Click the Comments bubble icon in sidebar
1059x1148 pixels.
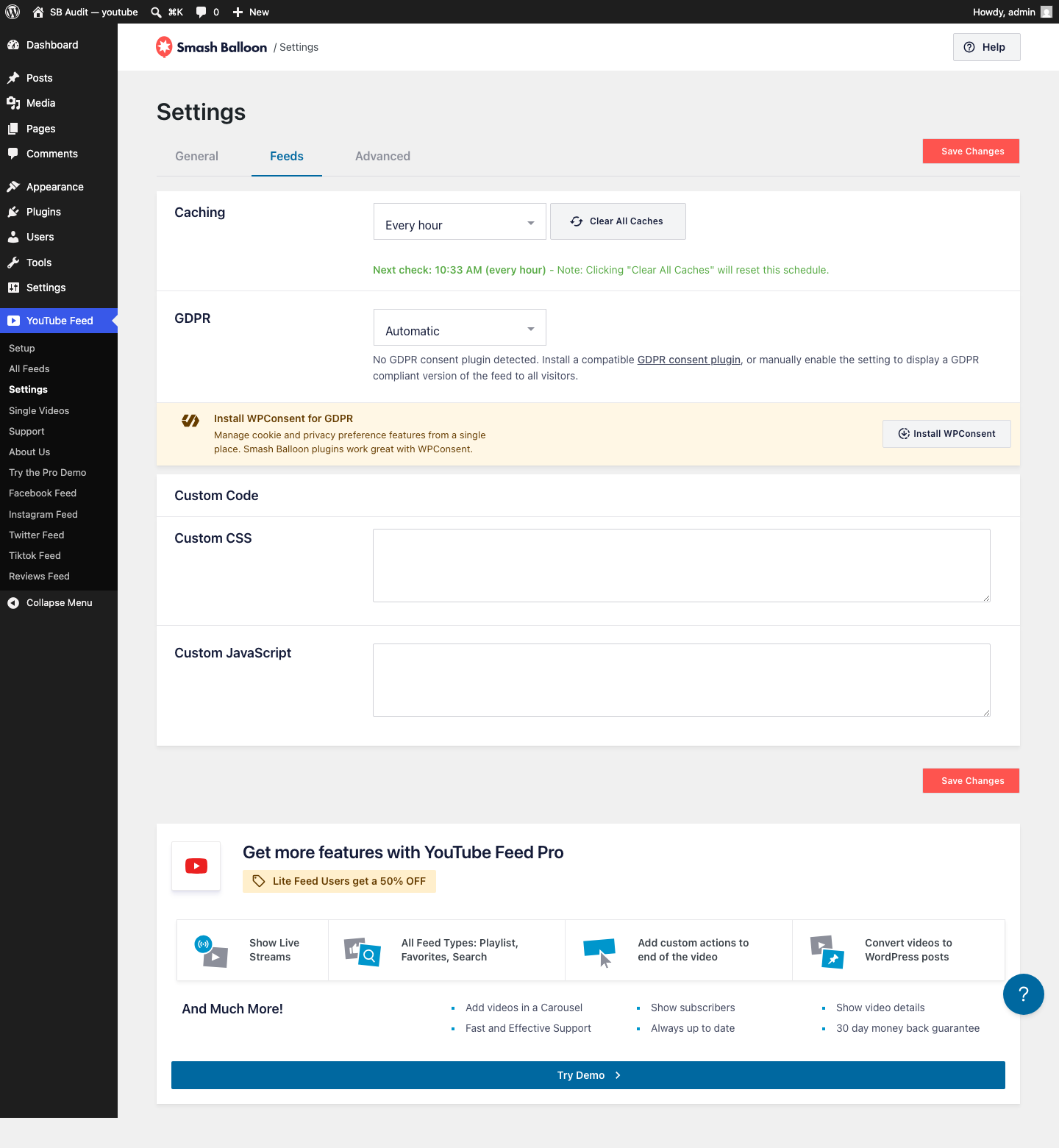pyautogui.click(x=13, y=154)
